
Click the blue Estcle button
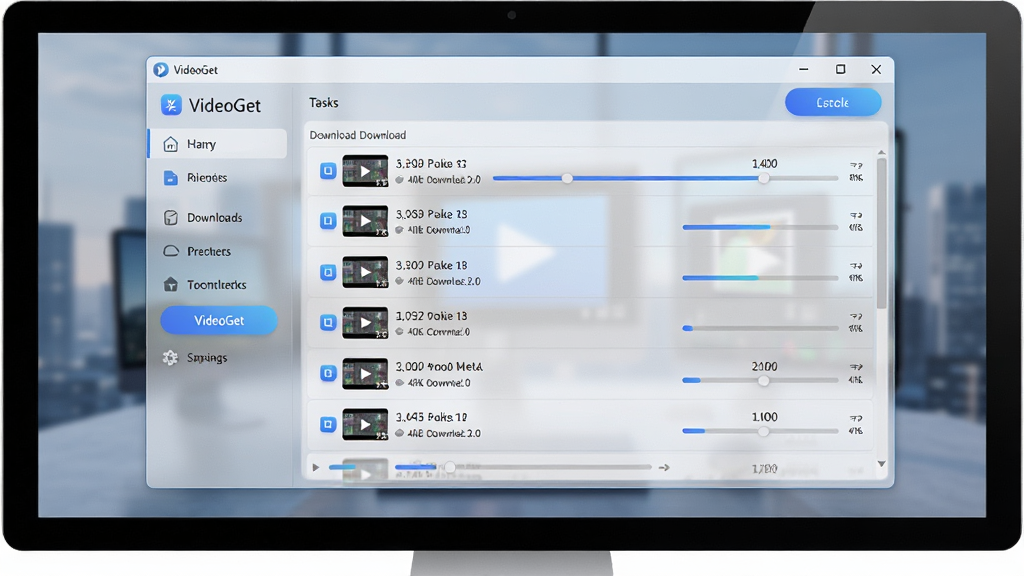[833, 103]
